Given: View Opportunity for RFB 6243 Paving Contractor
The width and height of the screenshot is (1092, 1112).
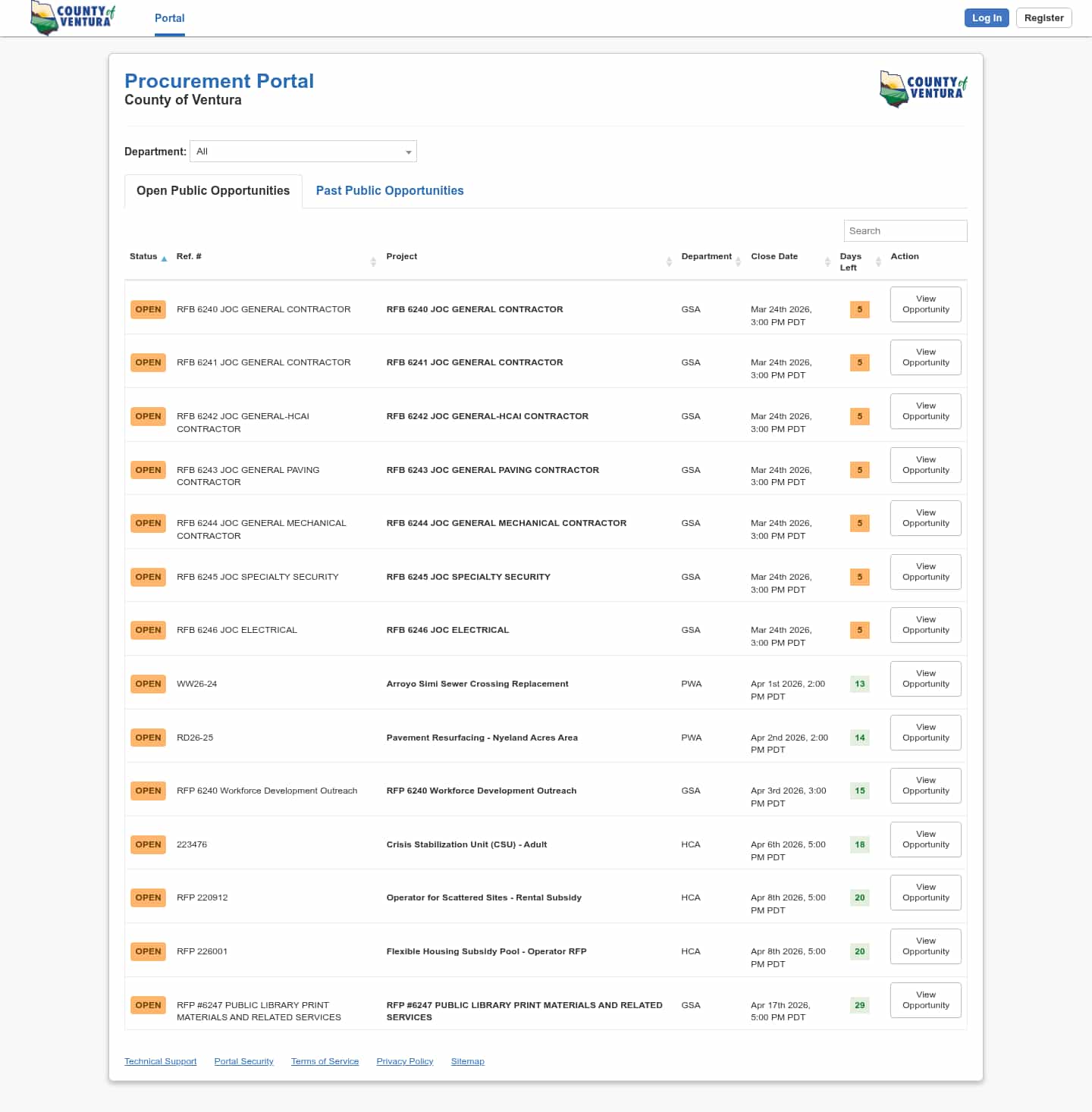Looking at the screenshot, I should tap(926, 465).
